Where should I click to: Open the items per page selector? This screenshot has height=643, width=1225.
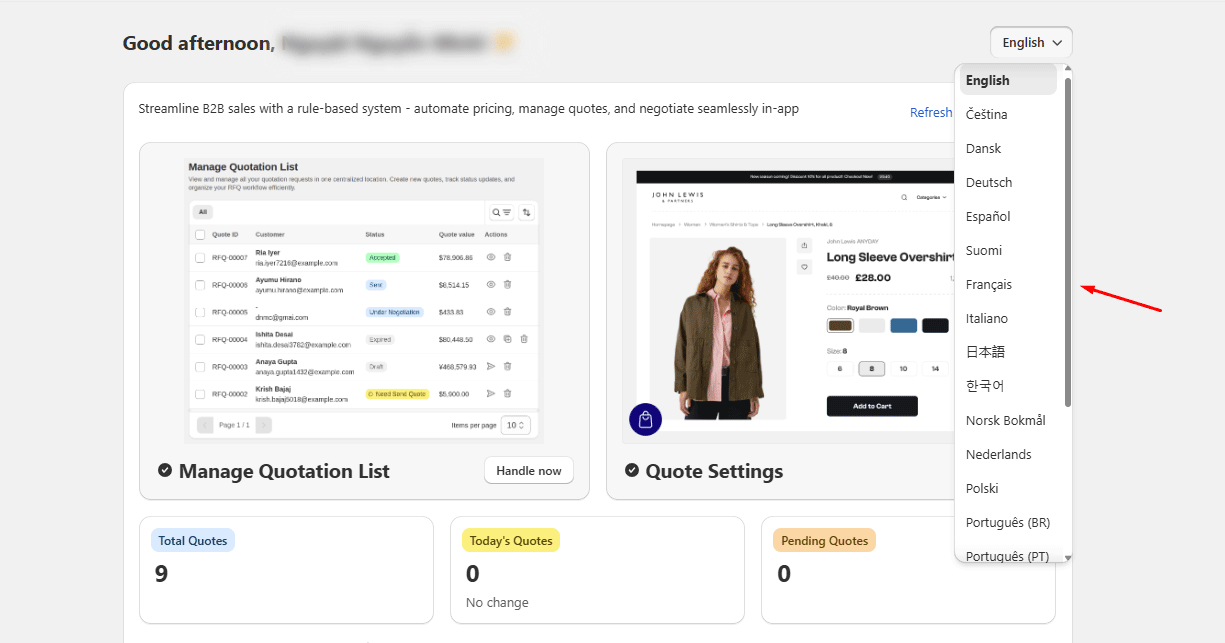tap(515, 424)
